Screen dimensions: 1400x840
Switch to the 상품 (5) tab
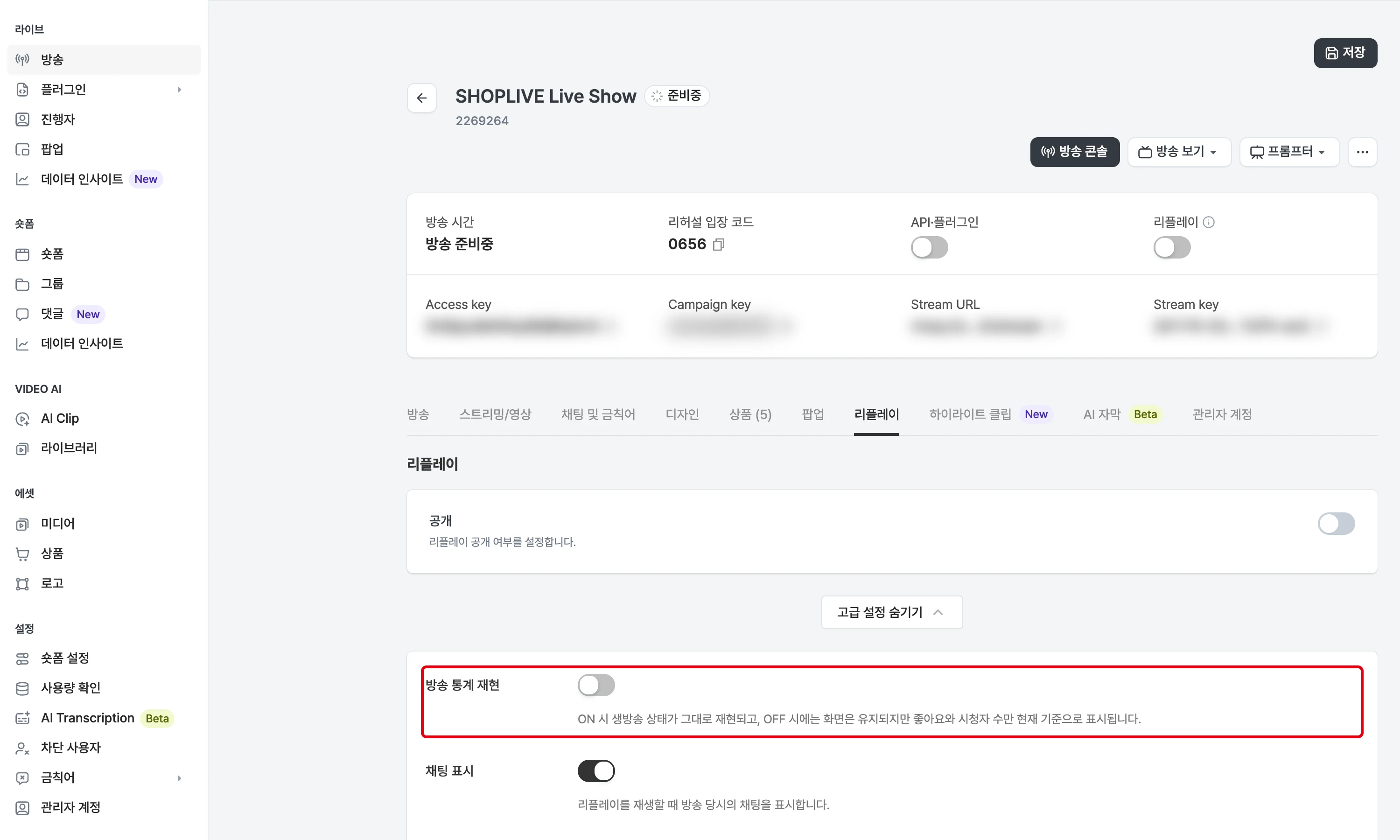pos(750,414)
